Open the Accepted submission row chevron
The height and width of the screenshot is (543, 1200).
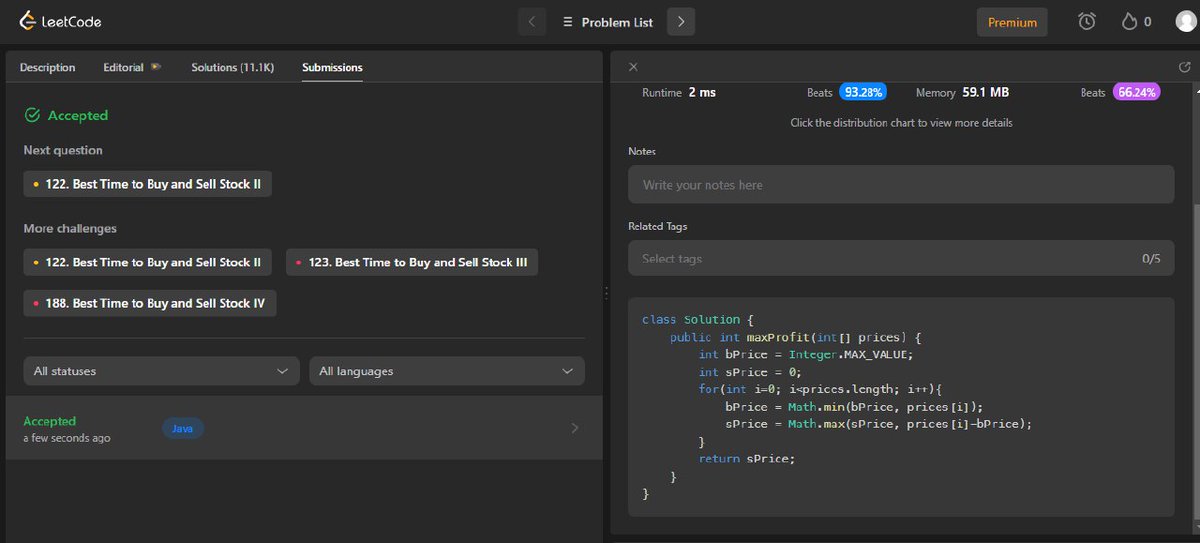[x=574, y=428]
